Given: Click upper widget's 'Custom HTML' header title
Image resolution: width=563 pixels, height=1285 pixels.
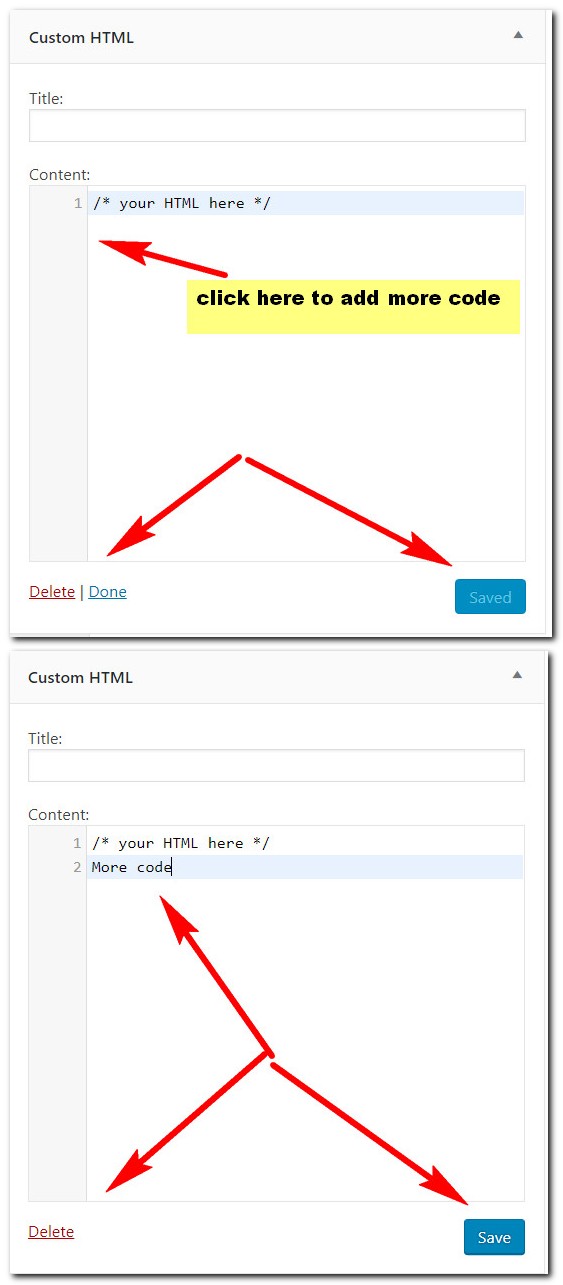Looking at the screenshot, I should (x=81, y=37).
